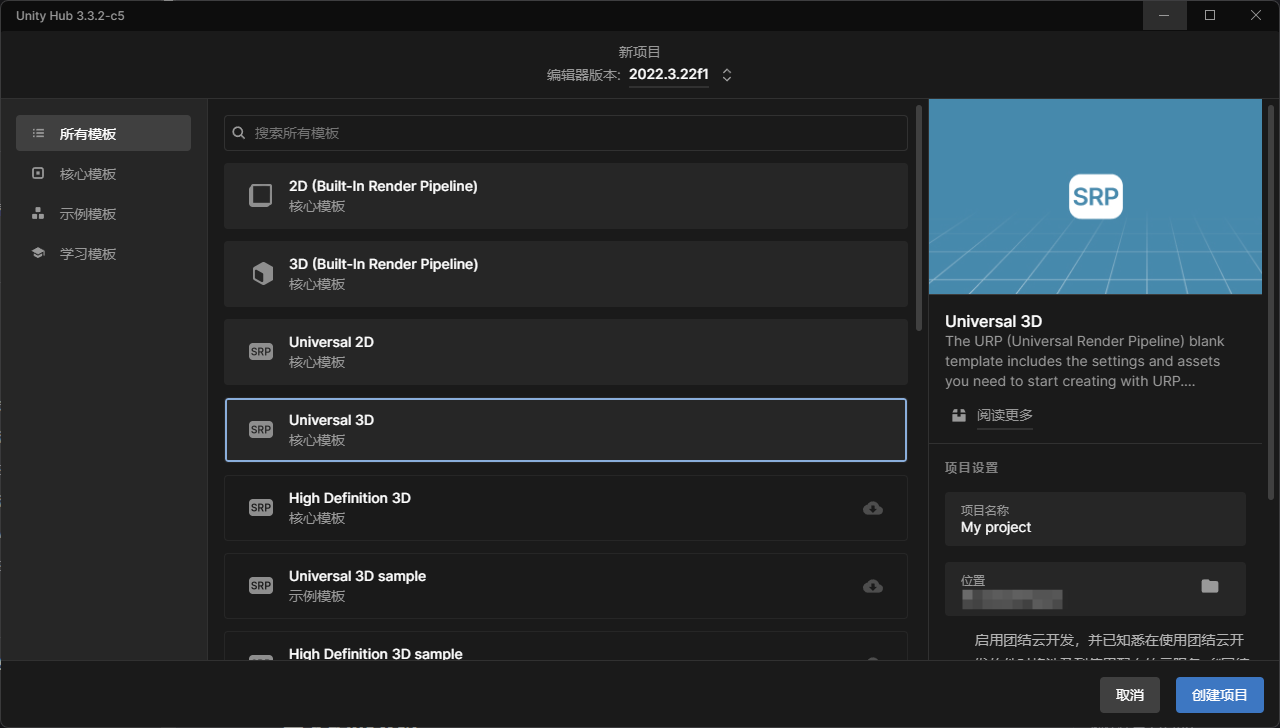The height and width of the screenshot is (728, 1280).
Task: Open the 阅读更多 link
Action: (1005, 415)
